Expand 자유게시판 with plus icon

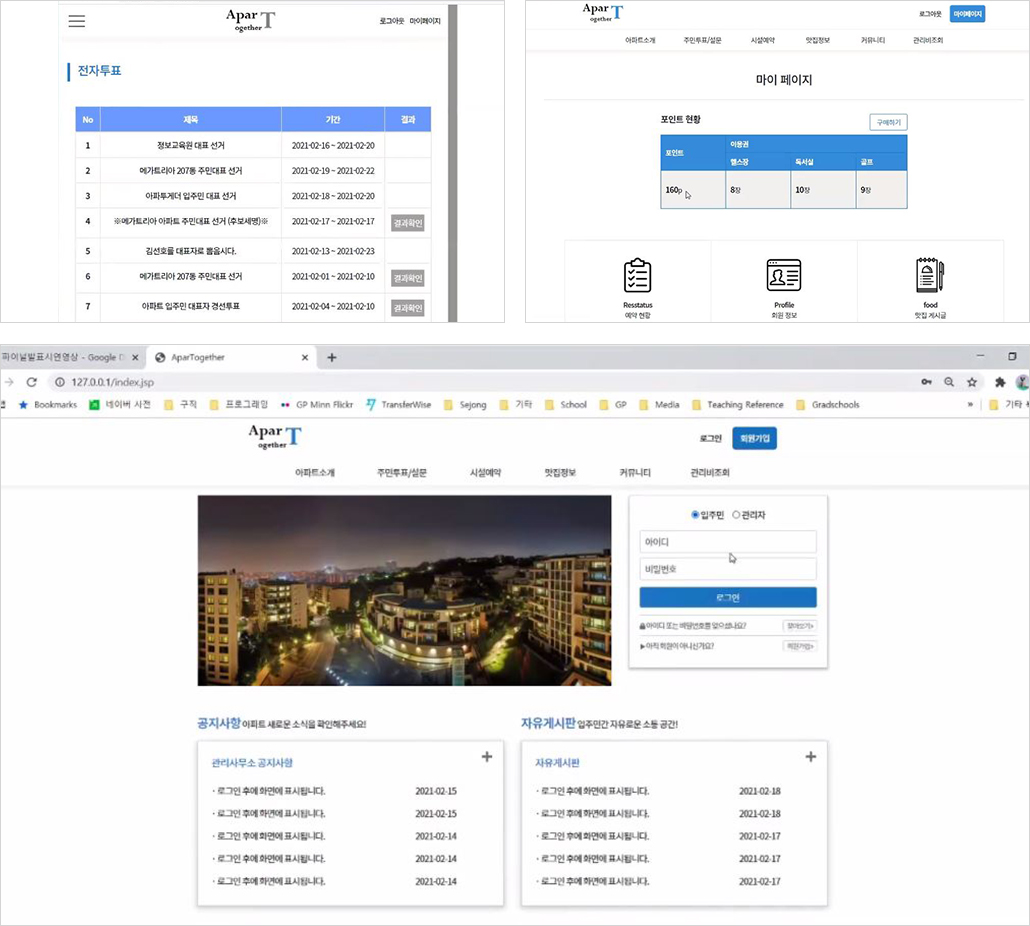click(811, 757)
